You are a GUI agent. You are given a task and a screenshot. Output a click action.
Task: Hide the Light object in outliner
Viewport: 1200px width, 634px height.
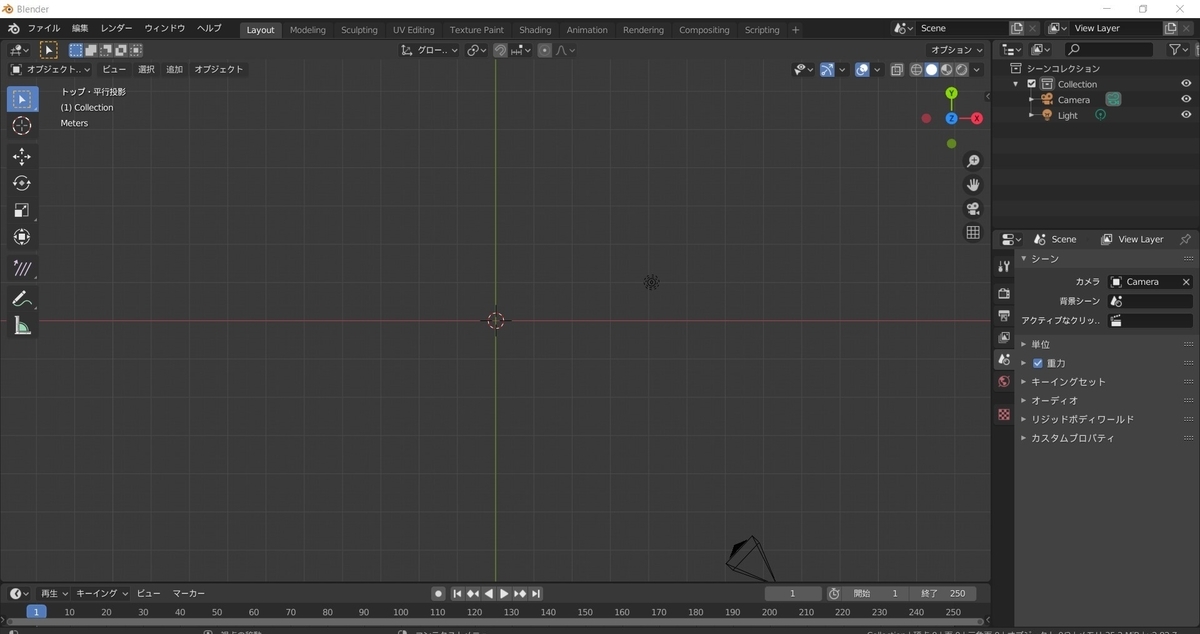[1186, 115]
